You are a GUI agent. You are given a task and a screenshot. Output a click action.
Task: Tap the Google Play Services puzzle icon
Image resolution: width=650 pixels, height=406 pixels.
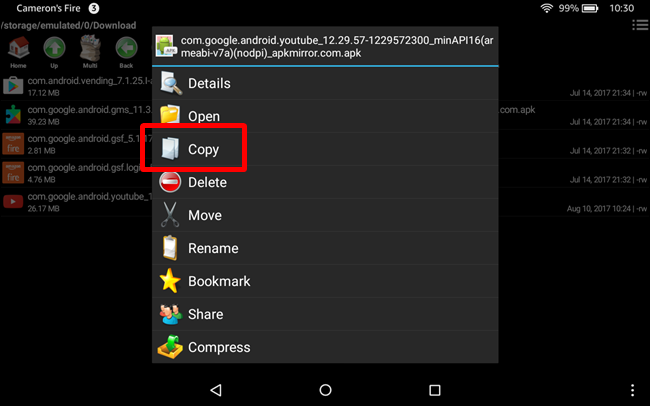(x=13, y=115)
